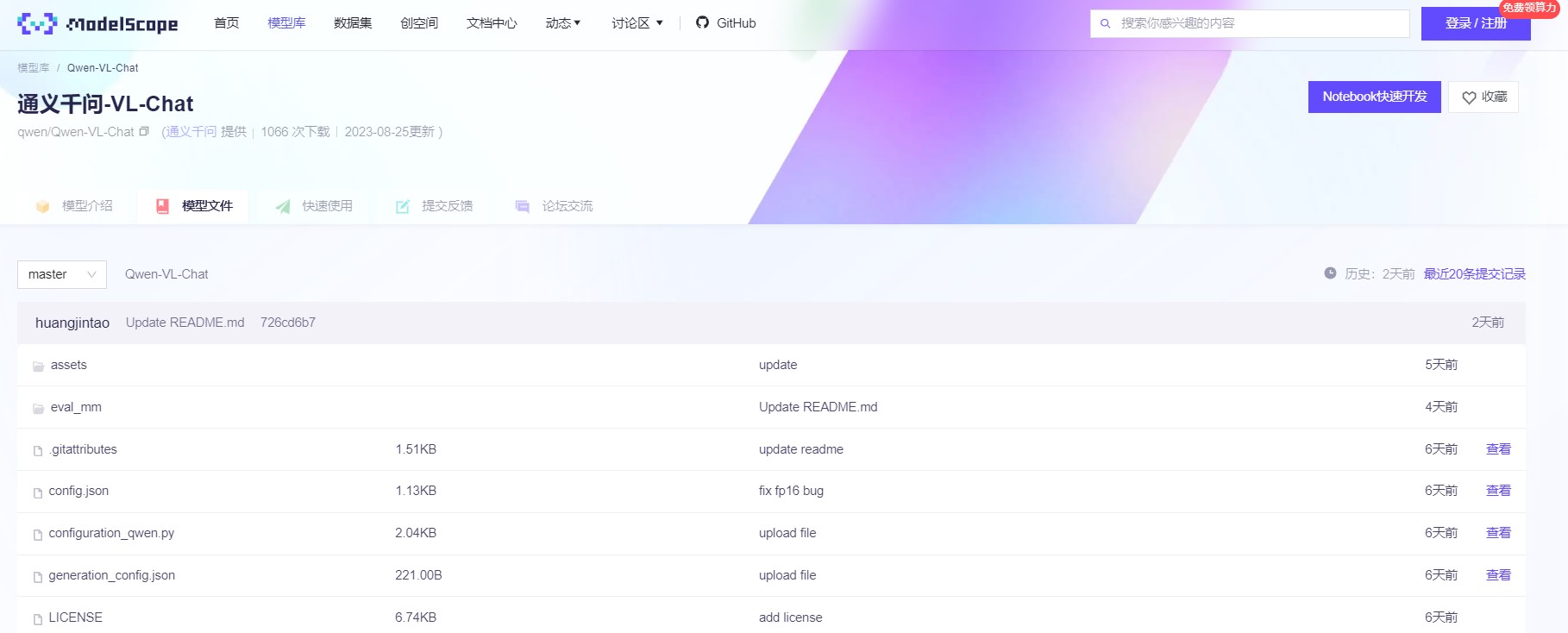
Task: Click 查看 for generation_config.json
Action: click(x=1498, y=575)
